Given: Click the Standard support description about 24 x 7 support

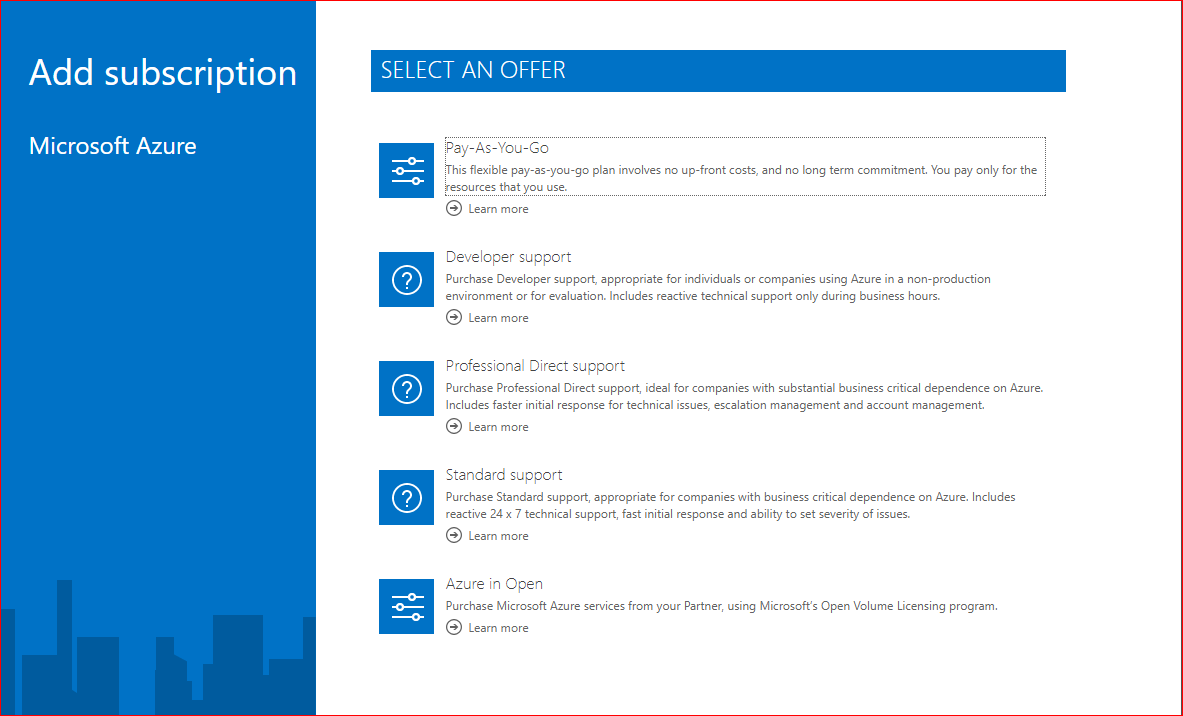Looking at the screenshot, I should coord(730,506).
